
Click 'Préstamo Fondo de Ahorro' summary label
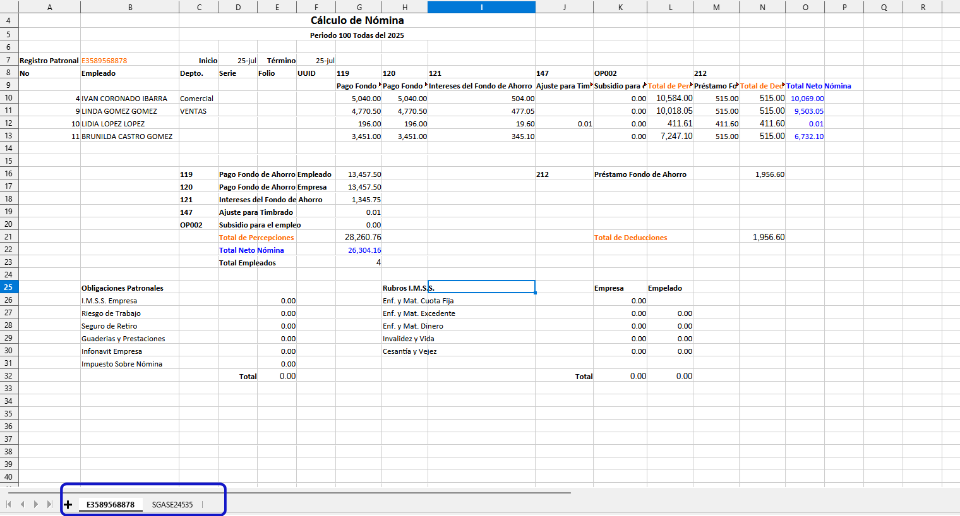(640, 174)
